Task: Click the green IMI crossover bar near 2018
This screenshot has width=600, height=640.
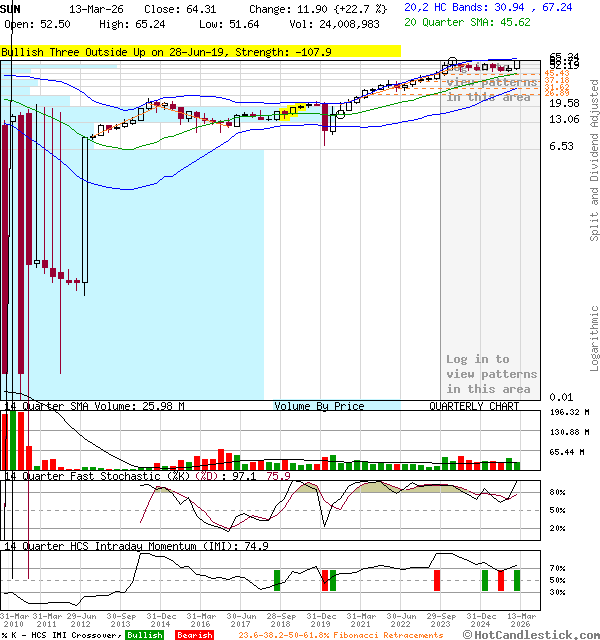Action: coord(277,579)
